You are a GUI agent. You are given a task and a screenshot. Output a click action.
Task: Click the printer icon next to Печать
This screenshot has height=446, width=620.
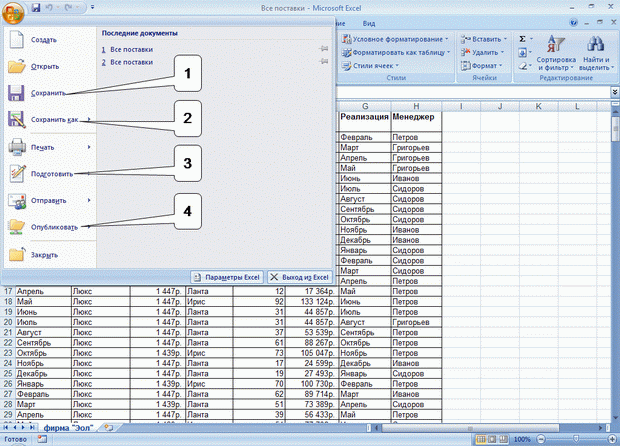[17, 147]
